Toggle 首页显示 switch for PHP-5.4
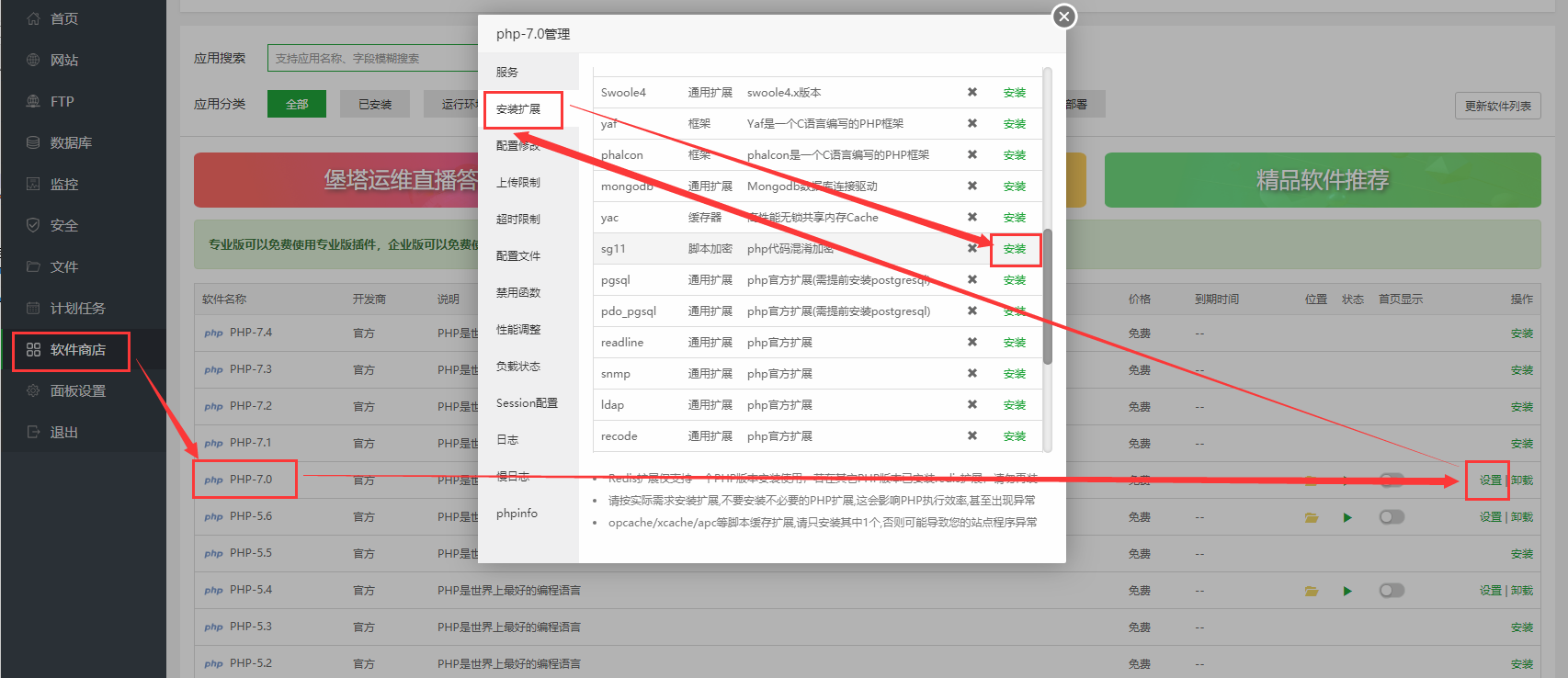Screen dimensions: 1568x678 click(1392, 591)
